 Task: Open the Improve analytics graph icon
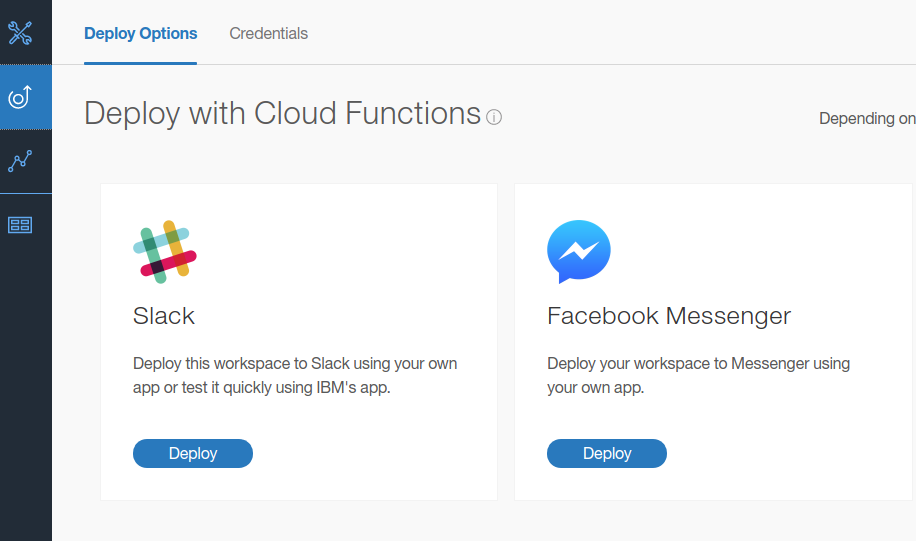click(20, 161)
